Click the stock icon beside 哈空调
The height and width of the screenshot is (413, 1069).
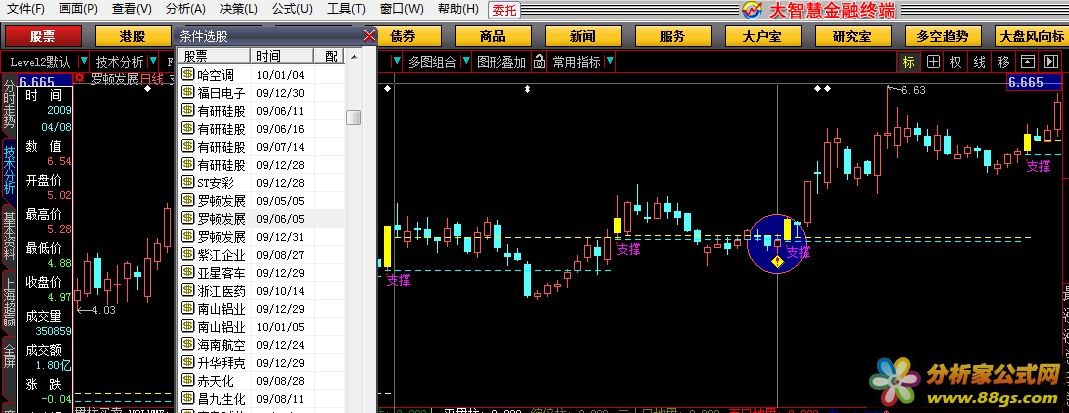(x=187, y=74)
